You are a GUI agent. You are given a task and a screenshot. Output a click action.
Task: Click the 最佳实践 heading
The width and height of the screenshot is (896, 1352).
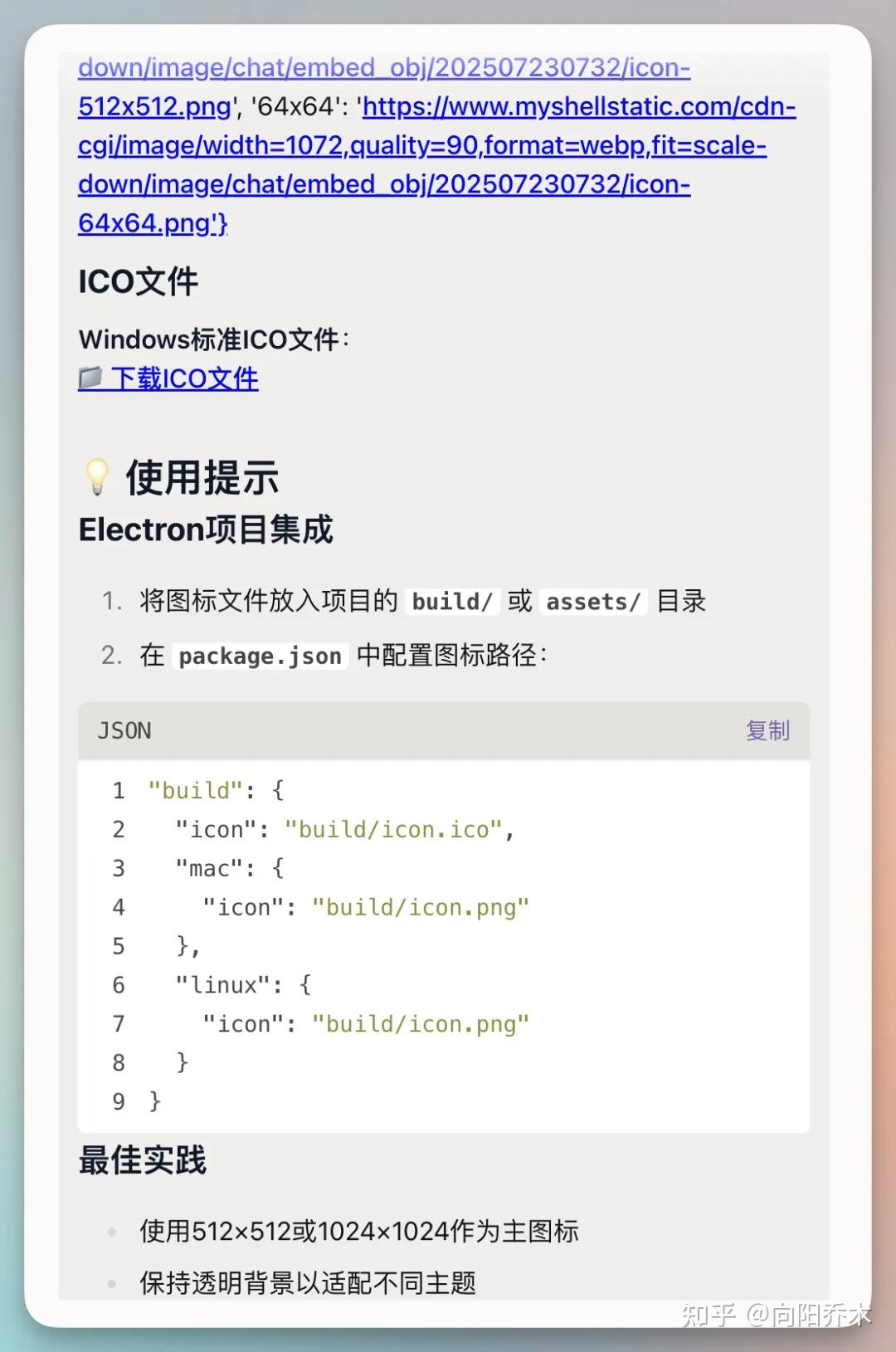[x=142, y=1161]
